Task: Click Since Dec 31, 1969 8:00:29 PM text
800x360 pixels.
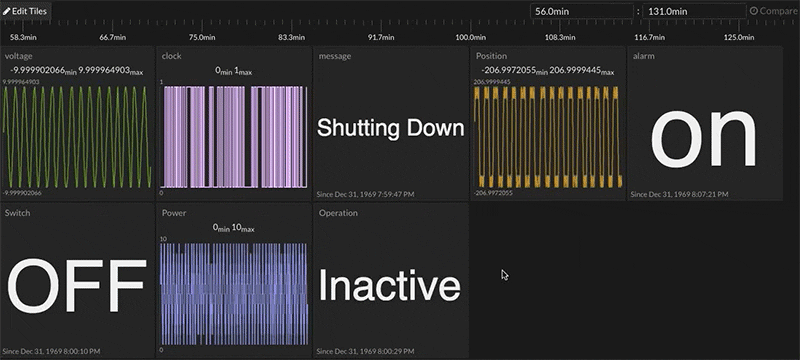Action: pyautogui.click(x=365, y=351)
